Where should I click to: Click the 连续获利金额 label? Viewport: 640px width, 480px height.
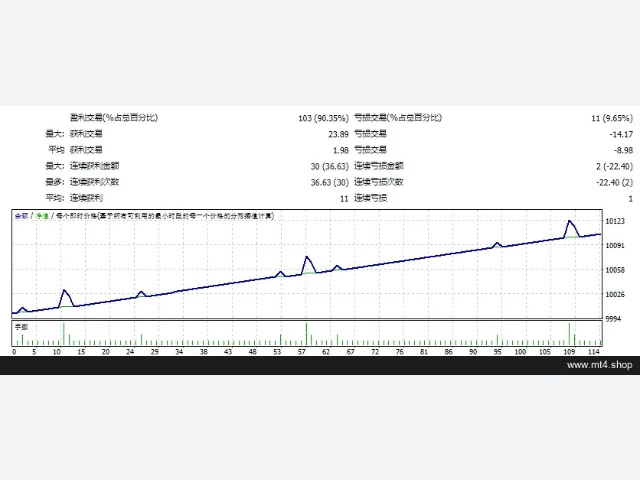[94, 166]
